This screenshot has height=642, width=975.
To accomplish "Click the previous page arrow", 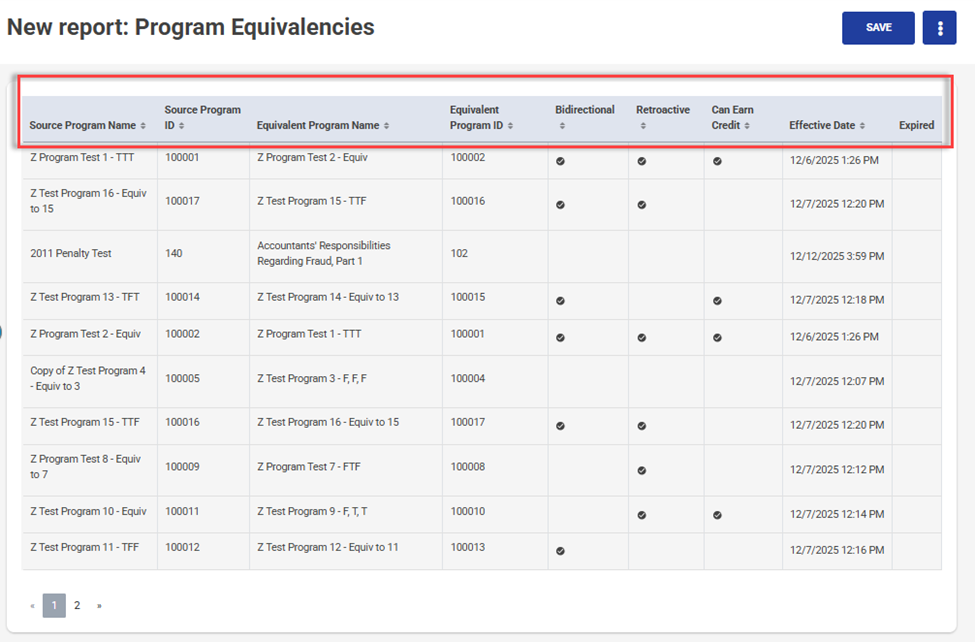I will (x=32, y=605).
